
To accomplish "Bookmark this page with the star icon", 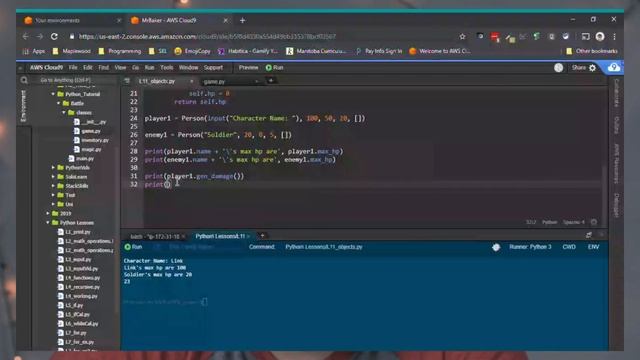I will click(462, 37).
